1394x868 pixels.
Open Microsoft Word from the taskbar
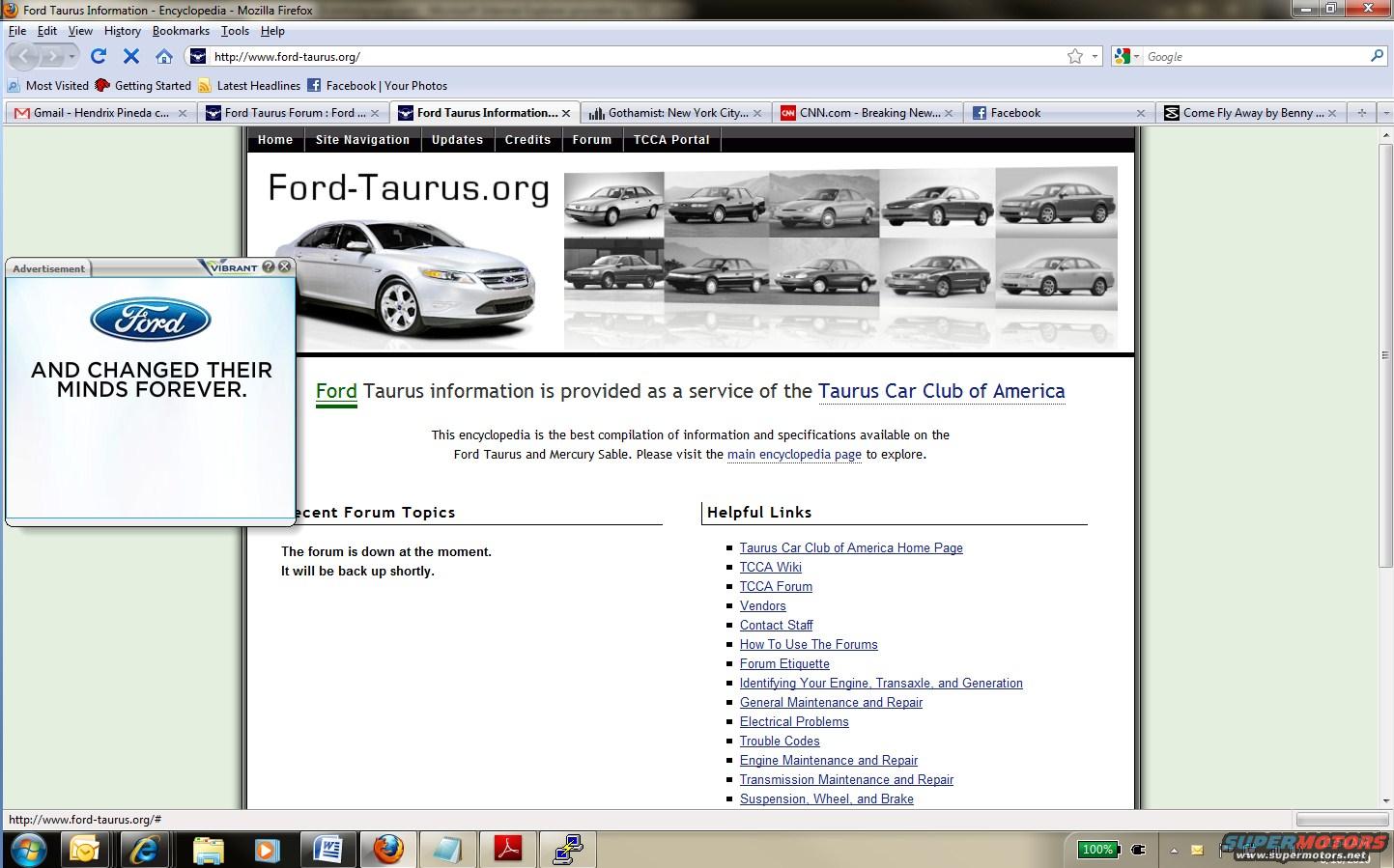coord(328,850)
